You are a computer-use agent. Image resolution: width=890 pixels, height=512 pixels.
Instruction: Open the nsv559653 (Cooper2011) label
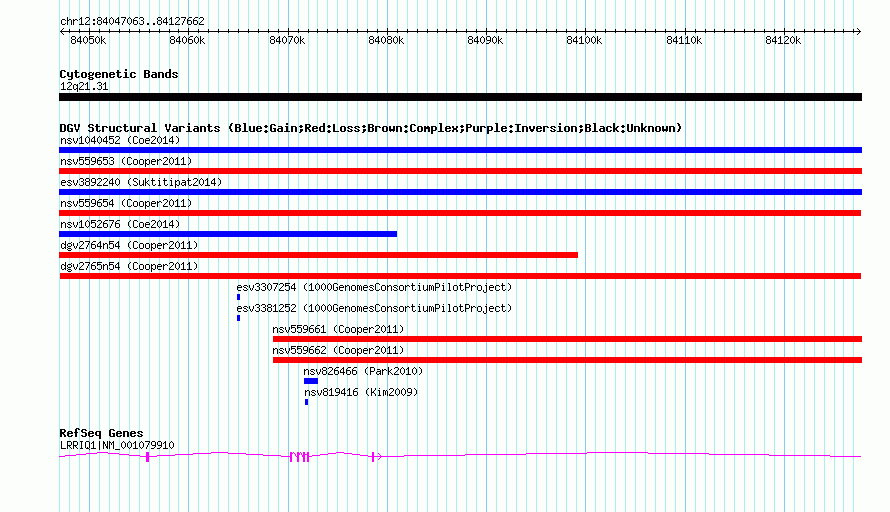[x=126, y=161]
